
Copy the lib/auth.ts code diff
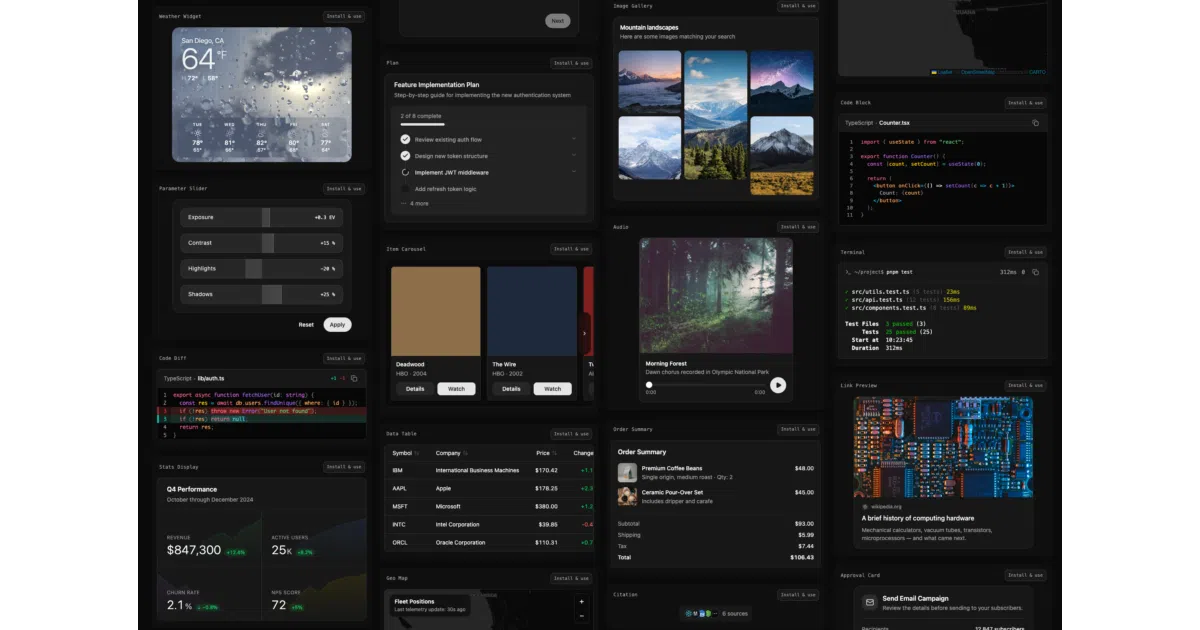click(x=354, y=378)
